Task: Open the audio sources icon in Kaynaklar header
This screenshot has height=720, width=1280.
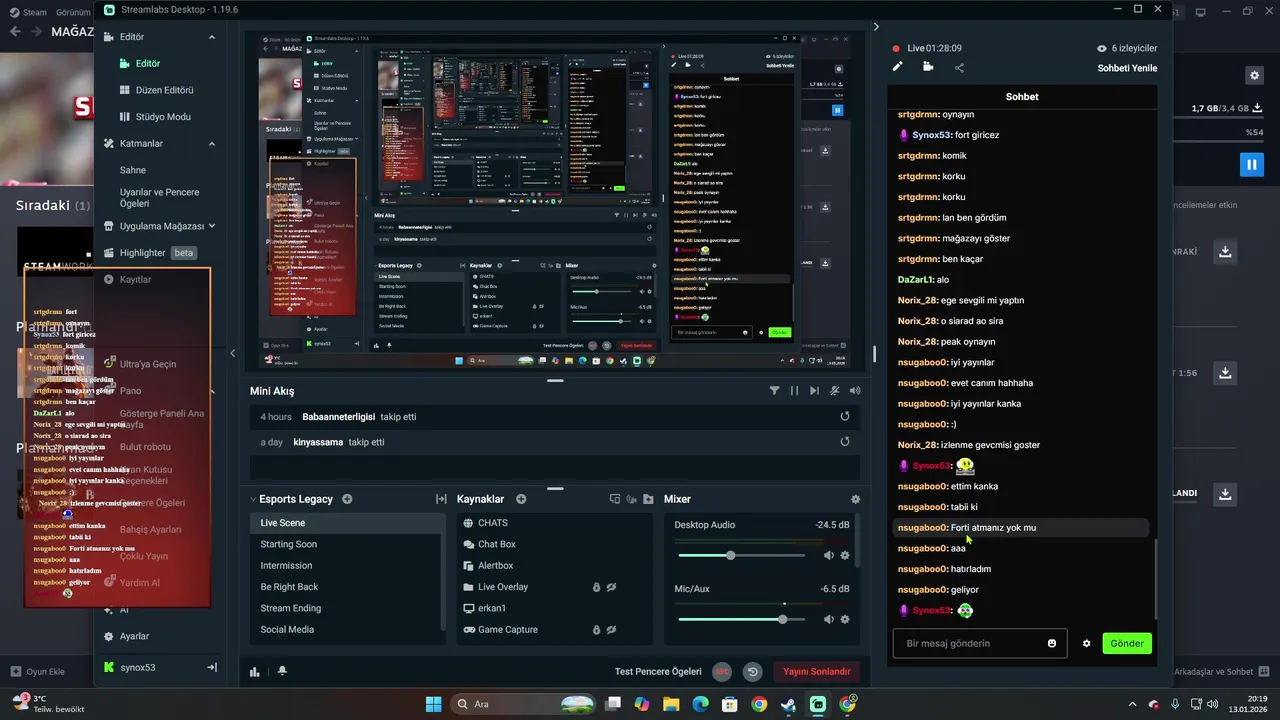Action: [631, 499]
